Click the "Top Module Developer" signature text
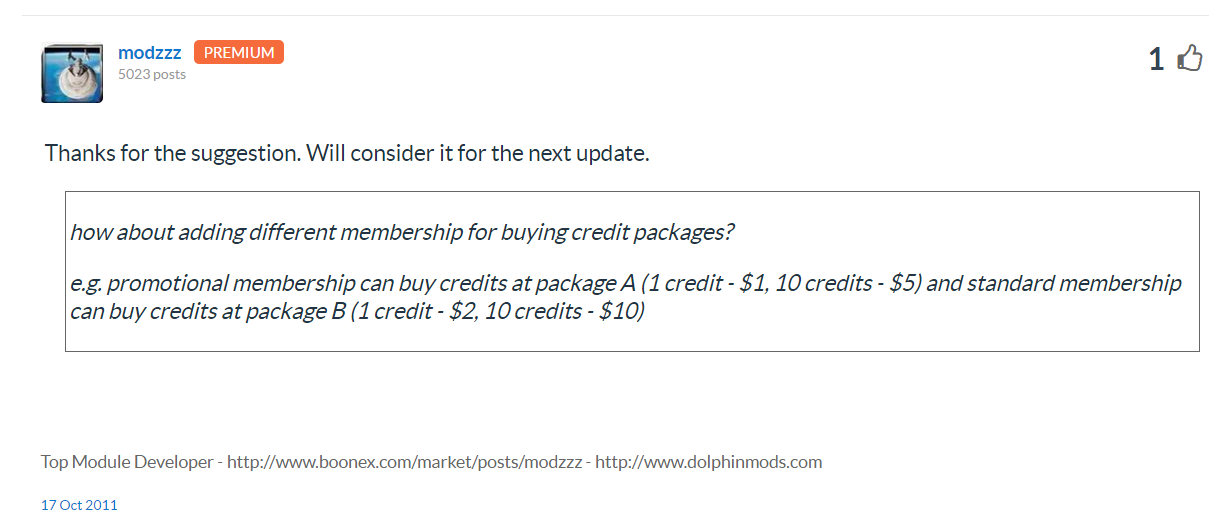This screenshot has height=519, width=1209. pyautogui.click(x=127, y=462)
